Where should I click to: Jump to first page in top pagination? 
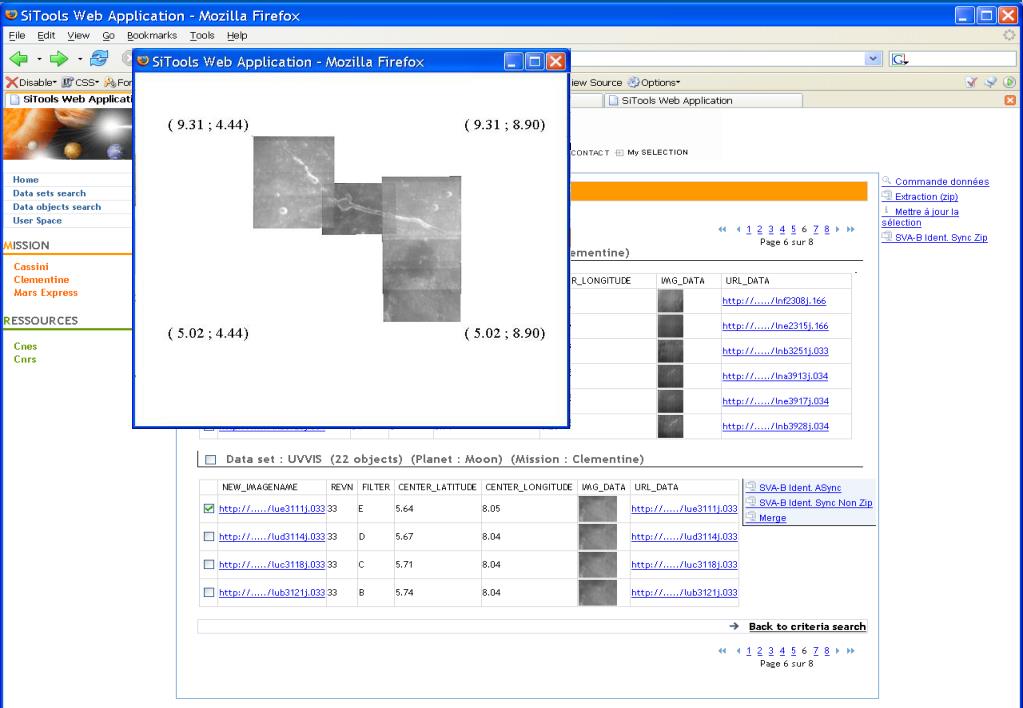tap(722, 229)
